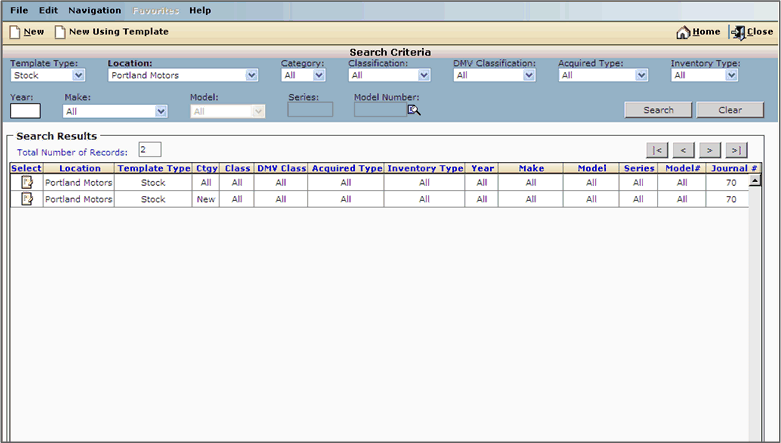Click the New toolbar label
Screen dimensions: 781x443
pyautogui.click(x=34, y=32)
